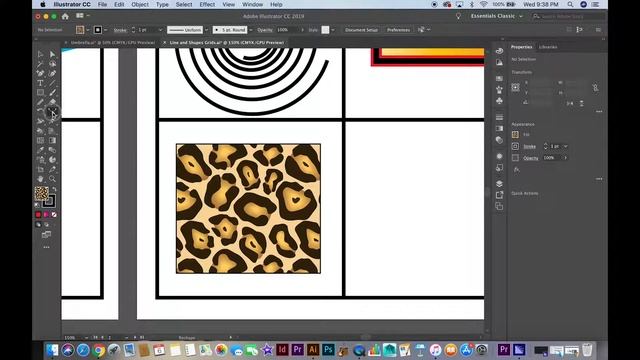This screenshot has width=640, height=360.
Task: Click the Opacity link in control bar
Action: point(265,30)
